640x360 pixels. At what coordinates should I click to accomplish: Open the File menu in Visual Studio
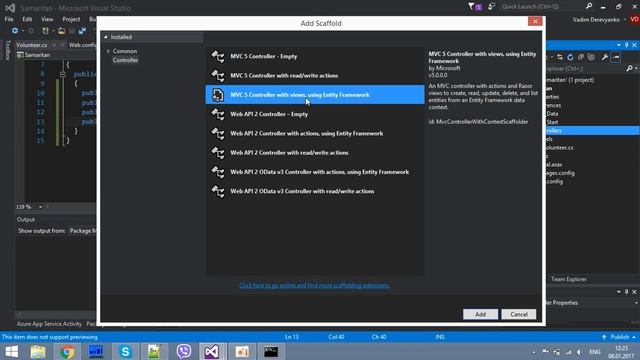coord(9,19)
